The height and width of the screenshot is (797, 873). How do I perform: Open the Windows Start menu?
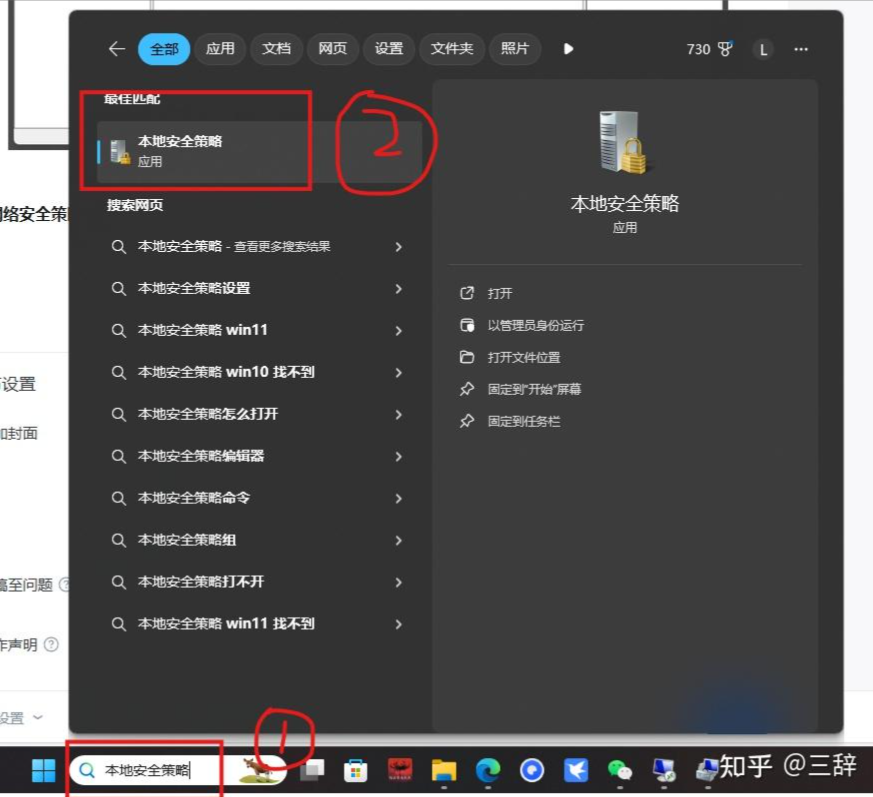click(x=43, y=770)
